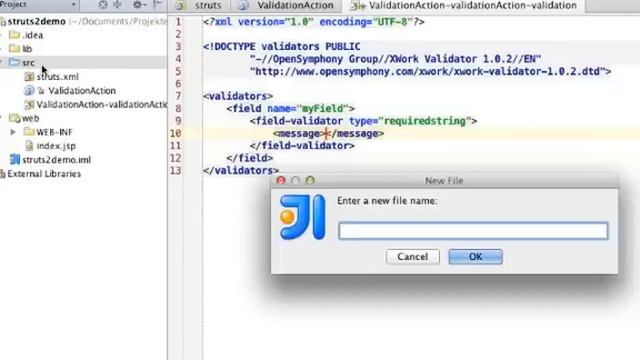
Task: Click line number 10 in gutter
Action: (176, 133)
